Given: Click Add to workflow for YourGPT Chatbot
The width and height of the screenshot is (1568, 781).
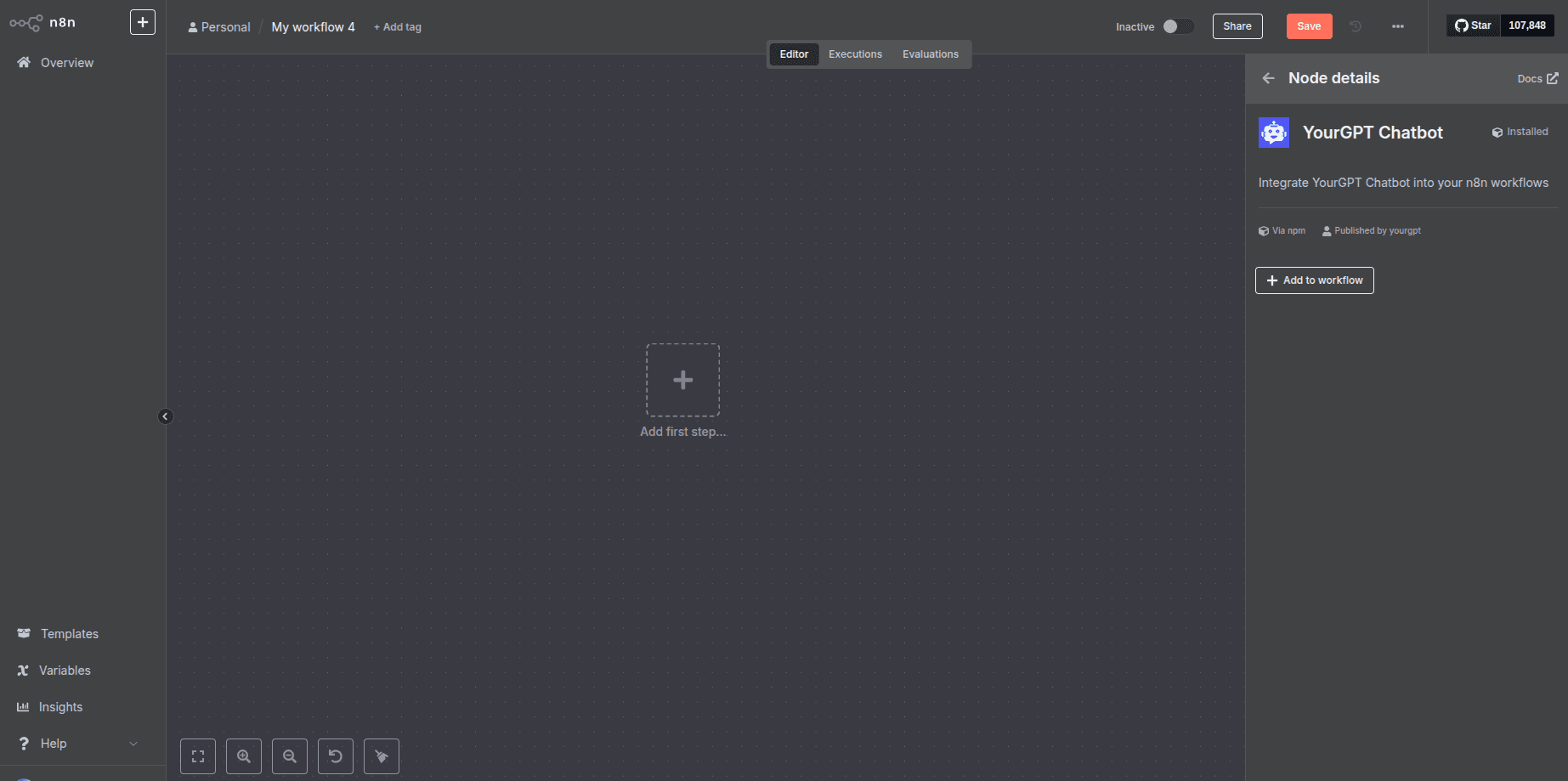Looking at the screenshot, I should 1314,280.
